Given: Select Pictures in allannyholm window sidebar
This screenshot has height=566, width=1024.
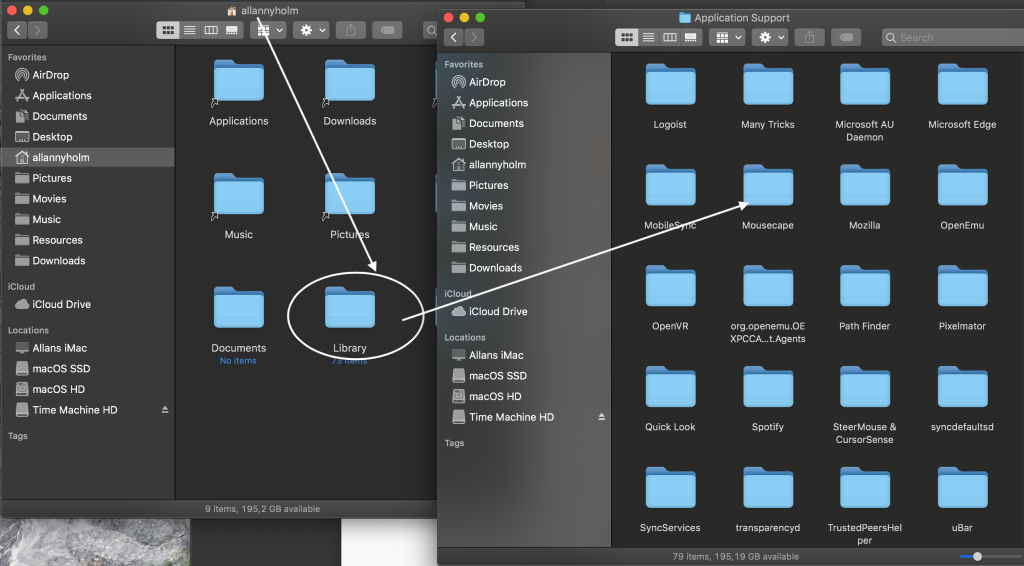Looking at the screenshot, I should point(88,178).
